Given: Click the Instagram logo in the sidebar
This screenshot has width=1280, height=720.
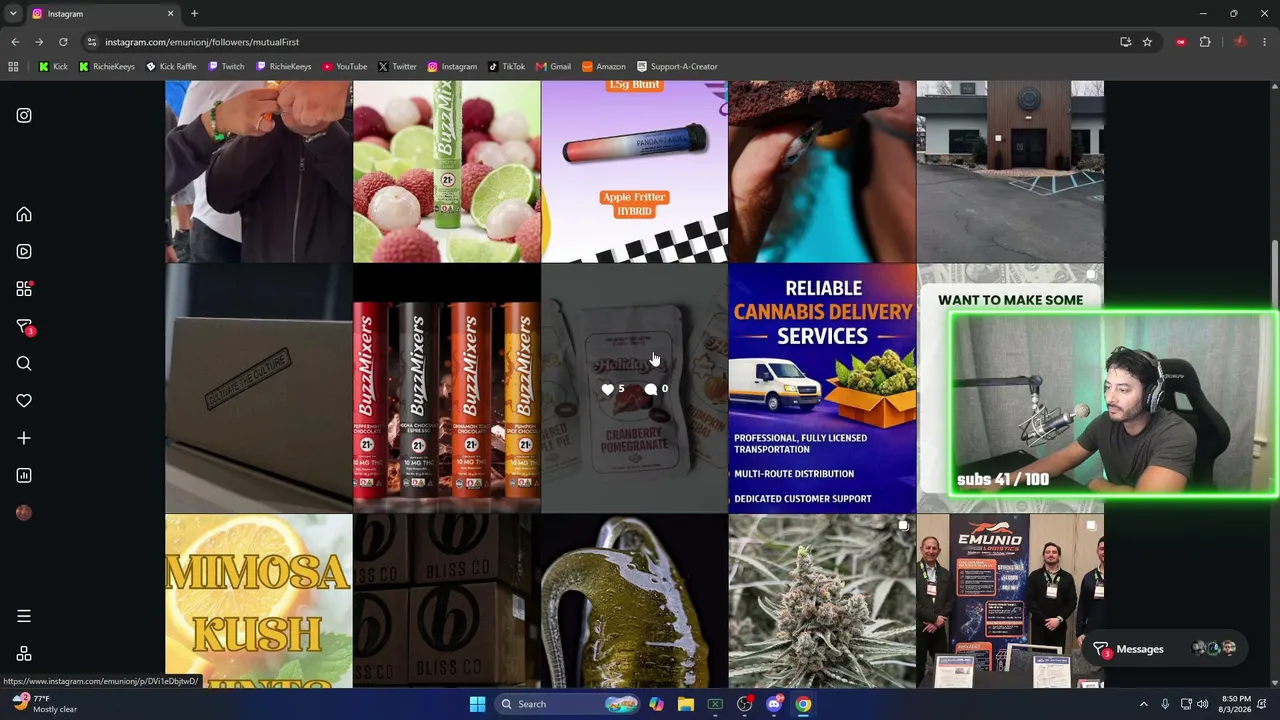Looking at the screenshot, I should click(24, 115).
